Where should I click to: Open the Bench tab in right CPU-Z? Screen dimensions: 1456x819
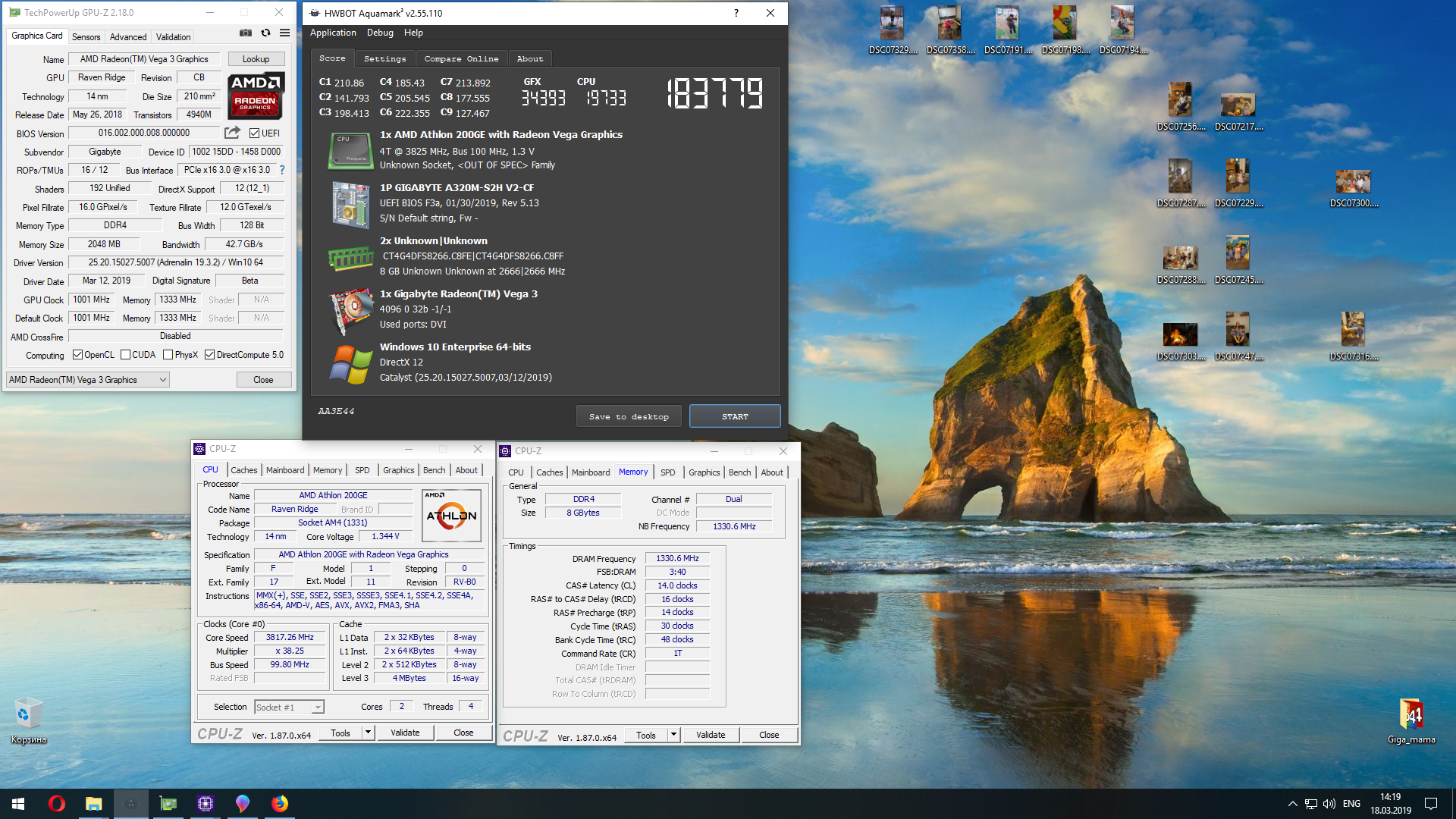(739, 472)
